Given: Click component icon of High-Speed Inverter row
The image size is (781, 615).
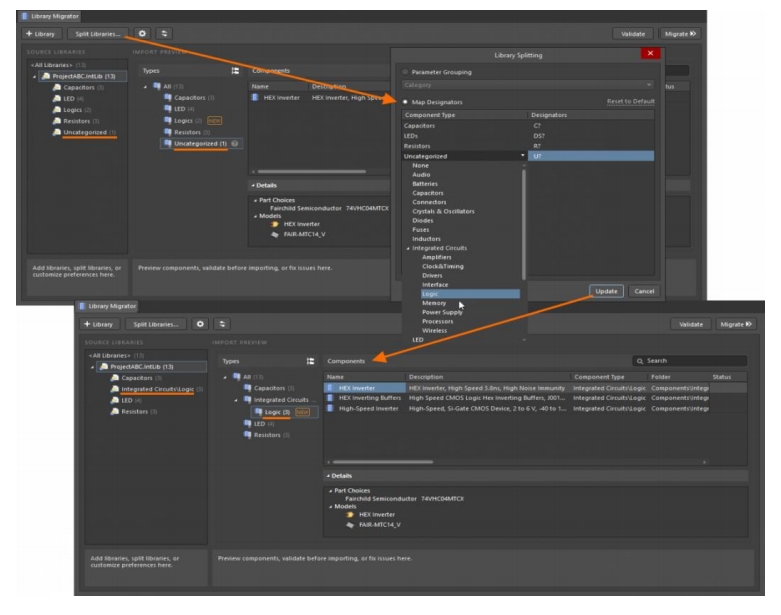Looking at the screenshot, I should pos(330,408).
